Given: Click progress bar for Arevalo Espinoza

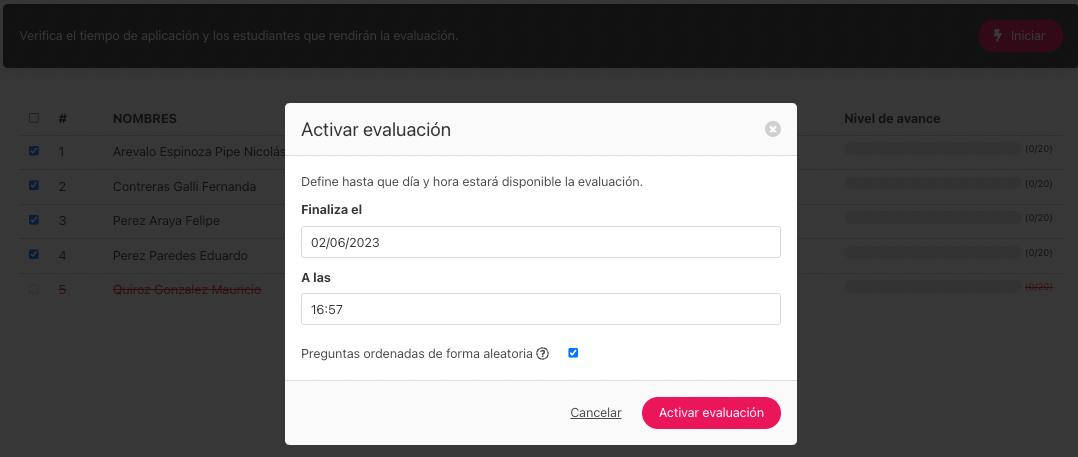Looking at the screenshot, I should point(932,148).
